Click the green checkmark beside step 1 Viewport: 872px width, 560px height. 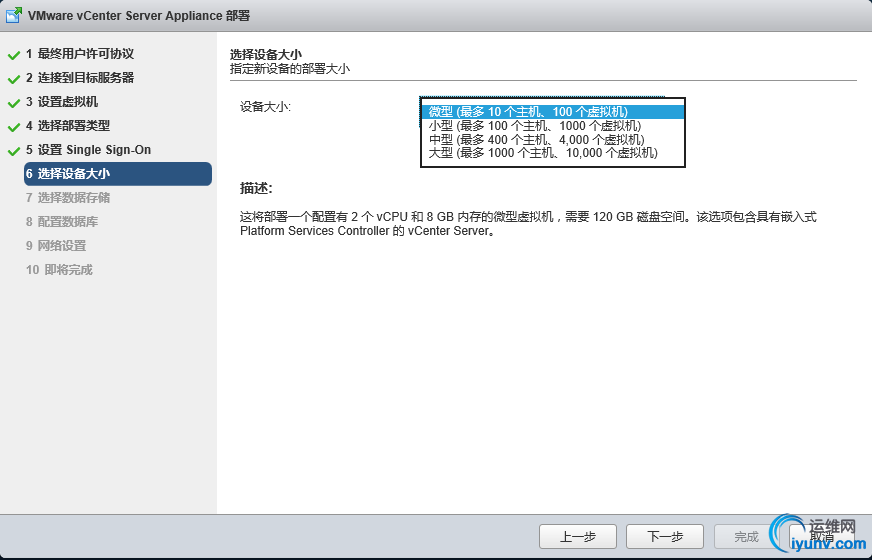(x=14, y=55)
